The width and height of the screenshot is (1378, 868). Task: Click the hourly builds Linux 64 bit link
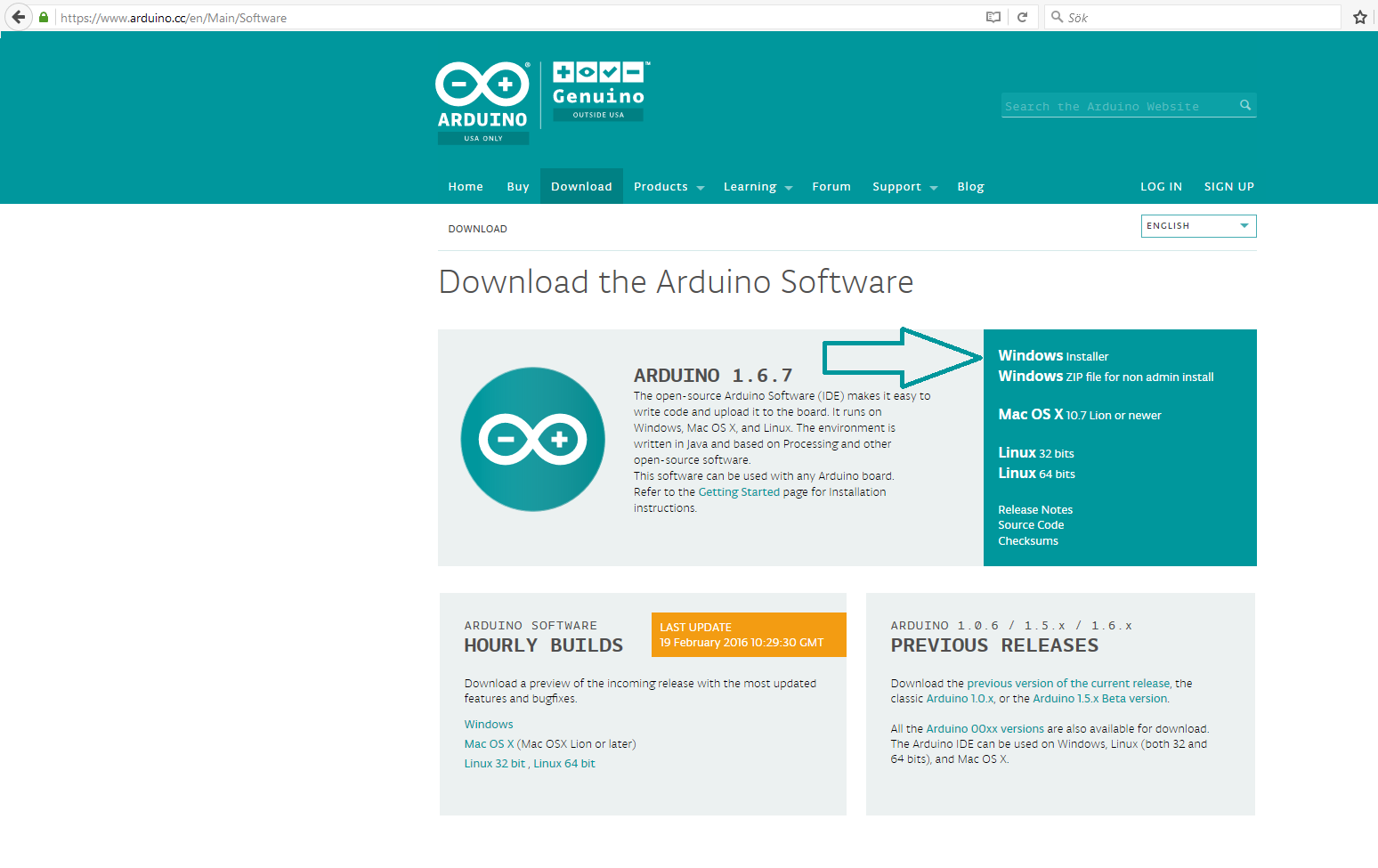564,764
